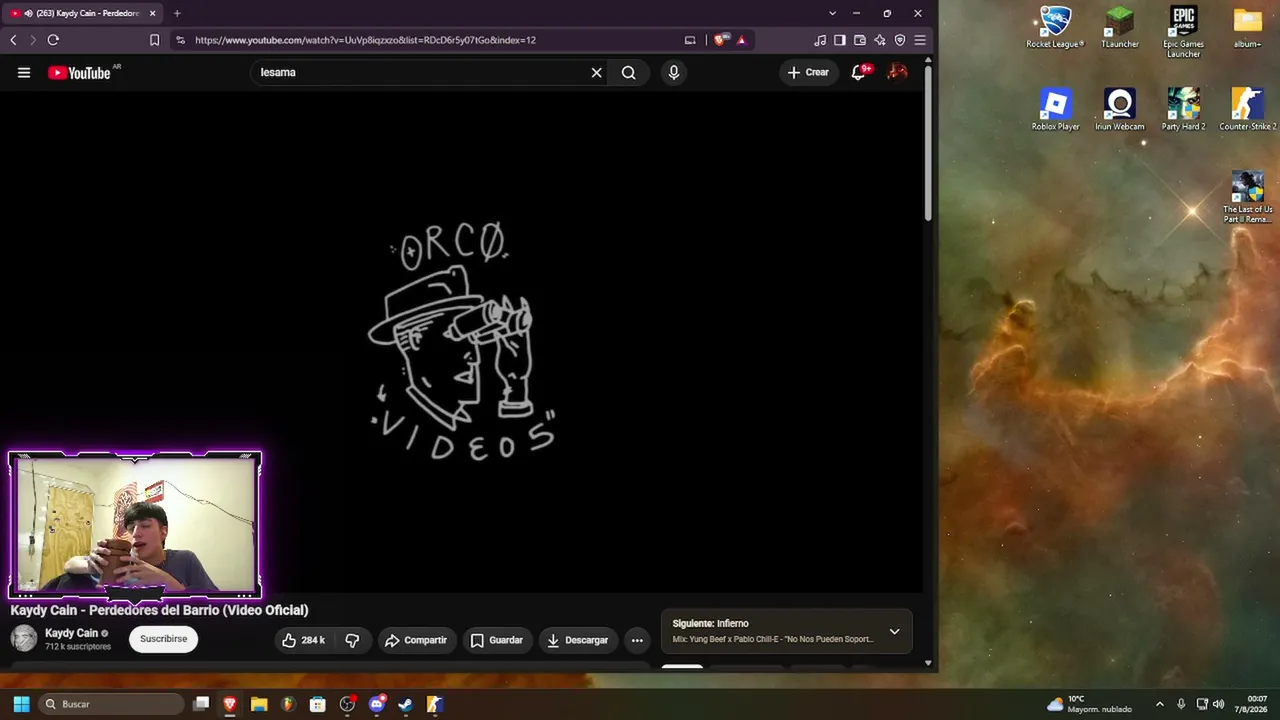Bookmark this page in the browser toolbar

pos(154,40)
